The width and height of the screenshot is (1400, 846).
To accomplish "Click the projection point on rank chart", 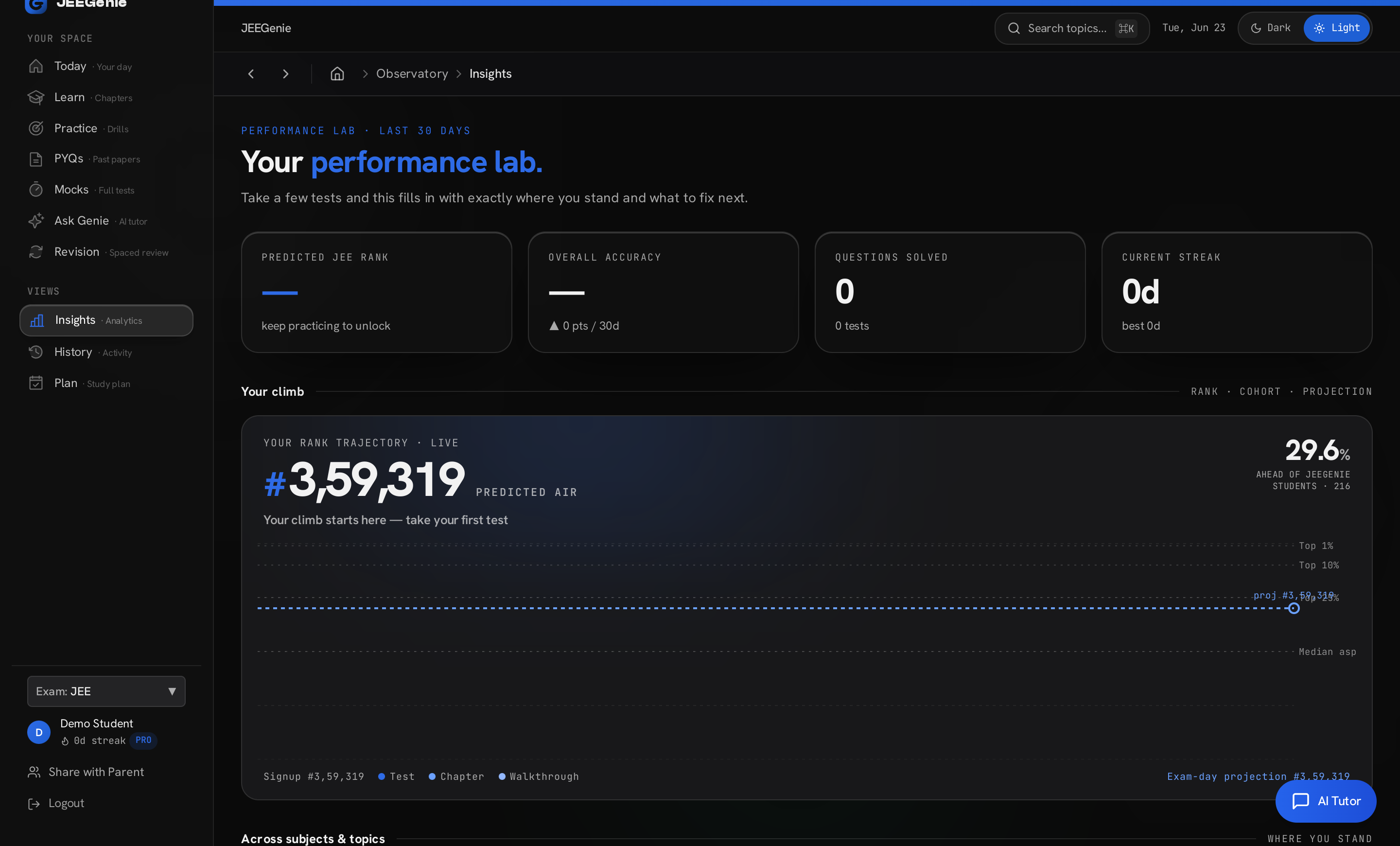I will tap(1294, 609).
